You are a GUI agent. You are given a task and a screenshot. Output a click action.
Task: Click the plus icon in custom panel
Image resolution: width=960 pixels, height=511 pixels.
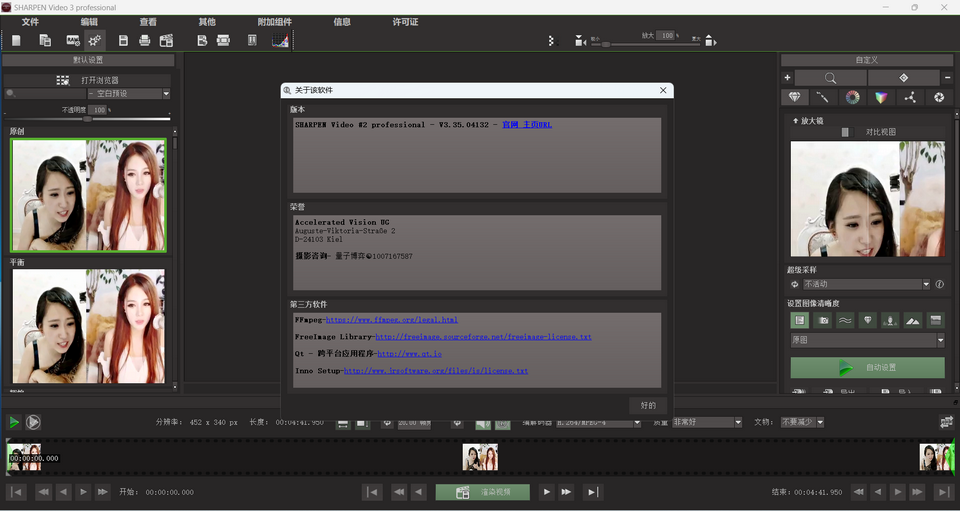[x=787, y=78]
